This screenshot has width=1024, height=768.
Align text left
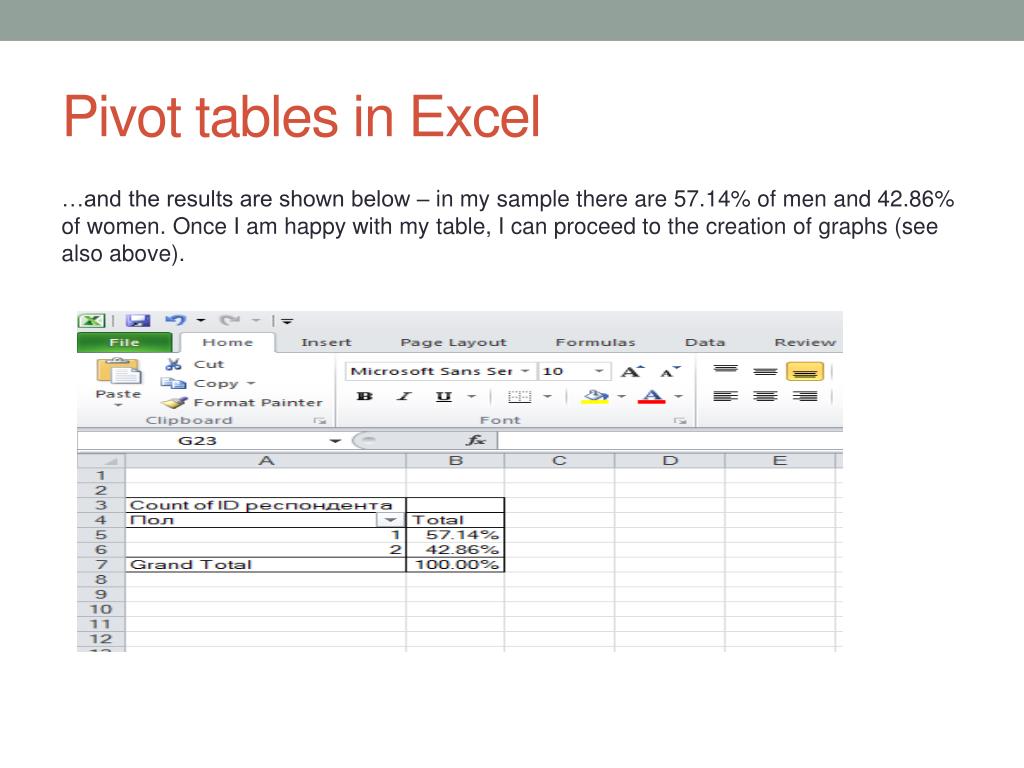coord(726,396)
